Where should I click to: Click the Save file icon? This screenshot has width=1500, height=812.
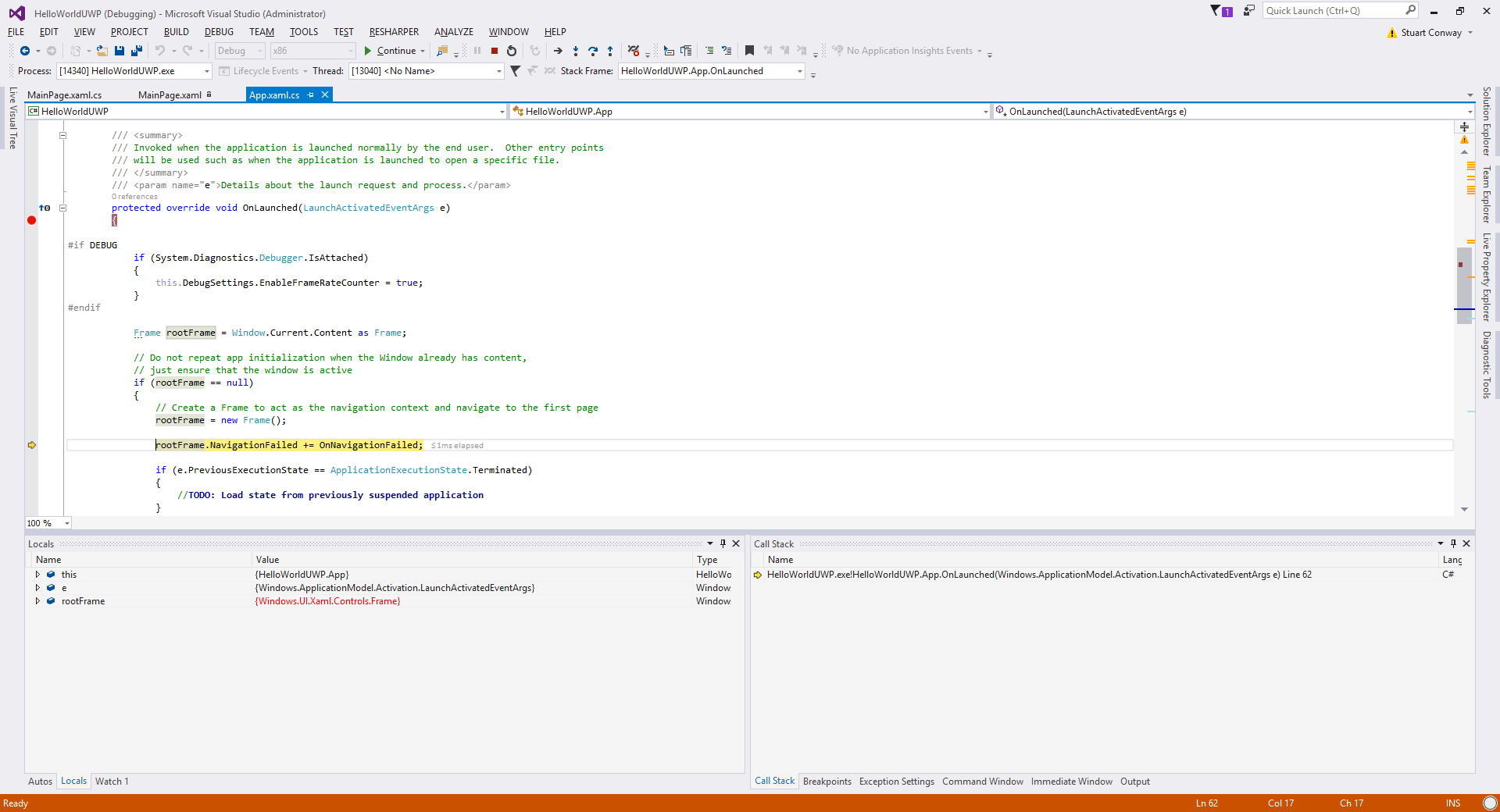pos(120,51)
